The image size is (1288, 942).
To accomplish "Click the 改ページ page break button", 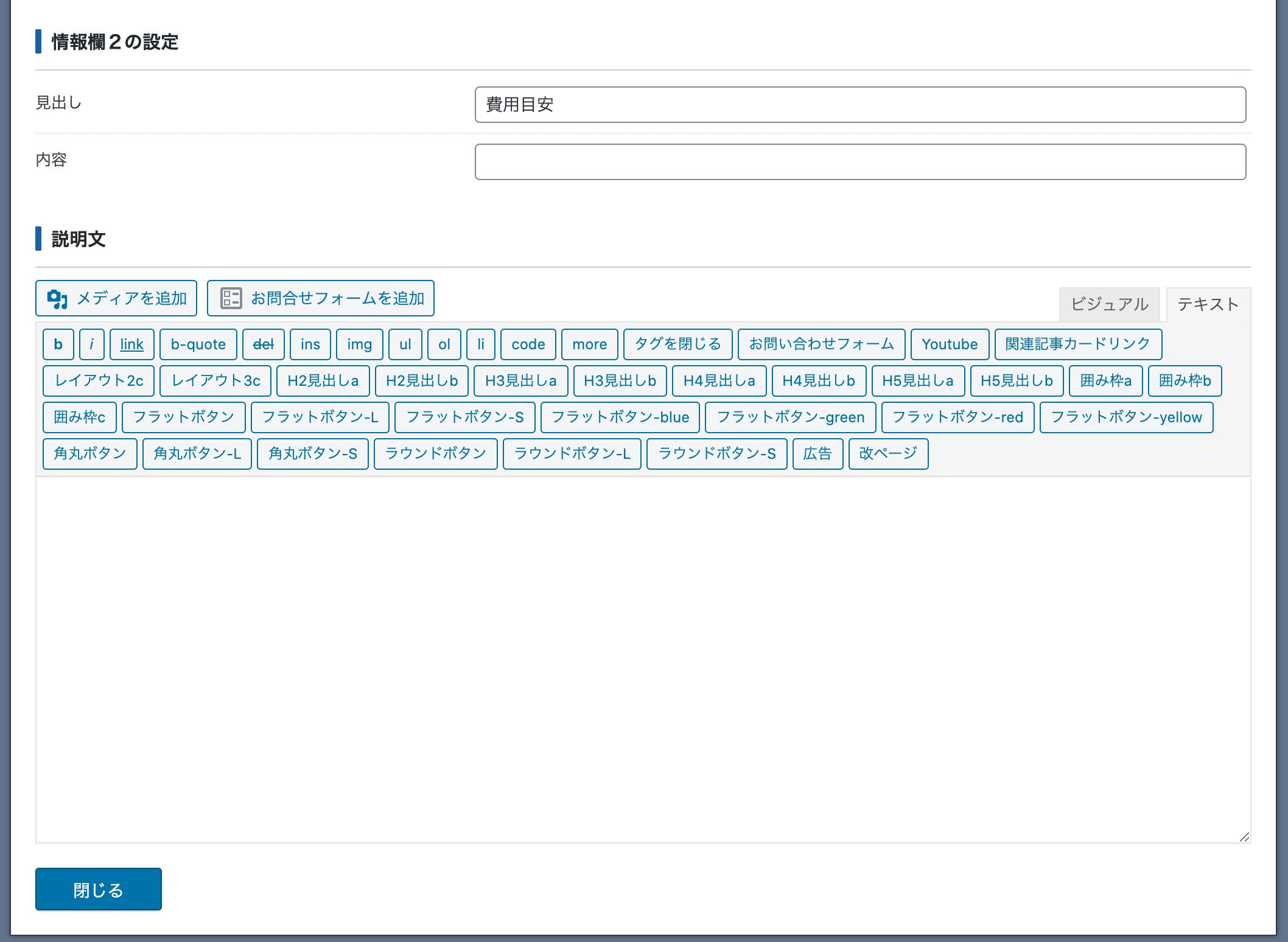I will 889,454.
